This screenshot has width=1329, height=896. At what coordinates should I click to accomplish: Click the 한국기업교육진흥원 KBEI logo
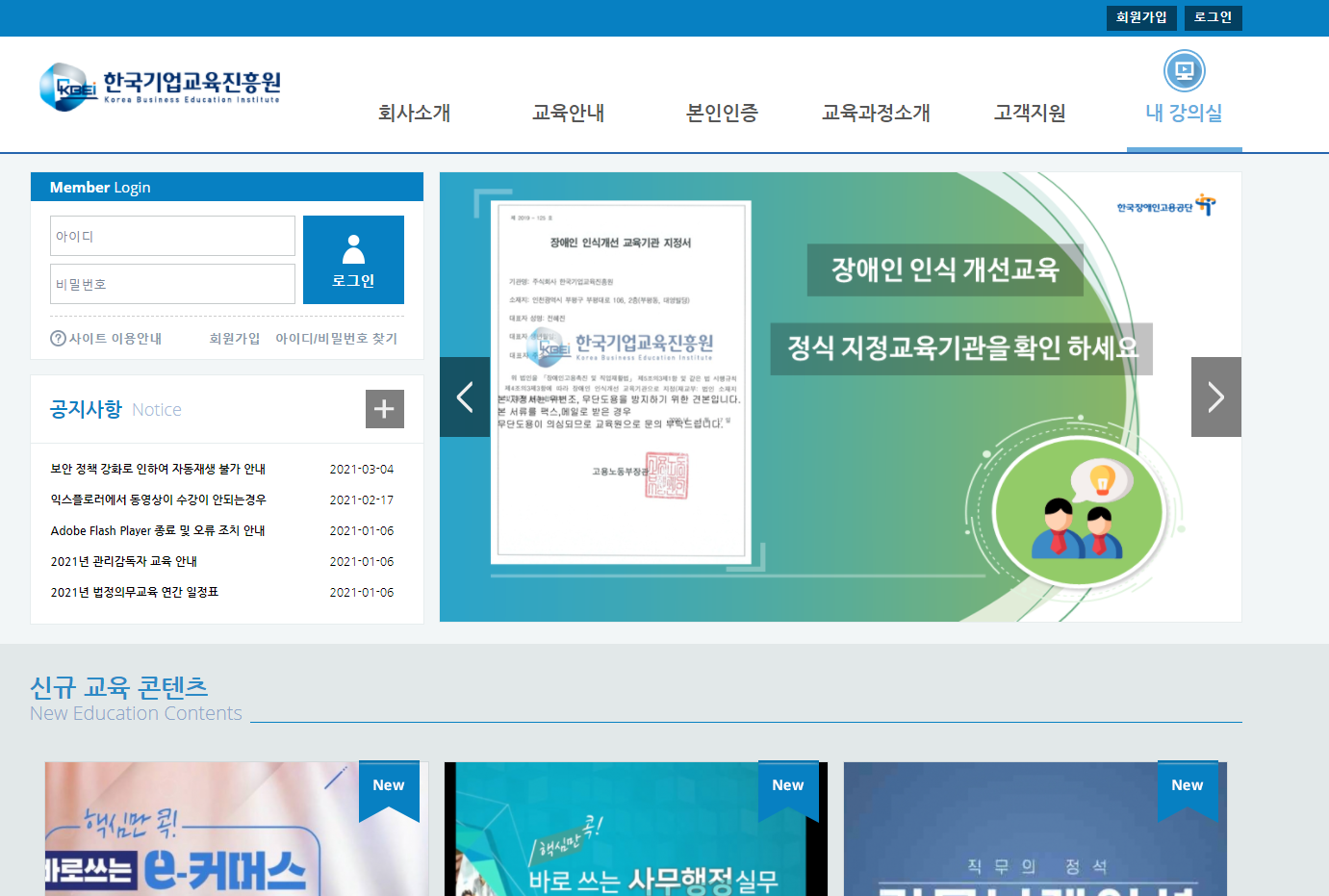tap(160, 87)
